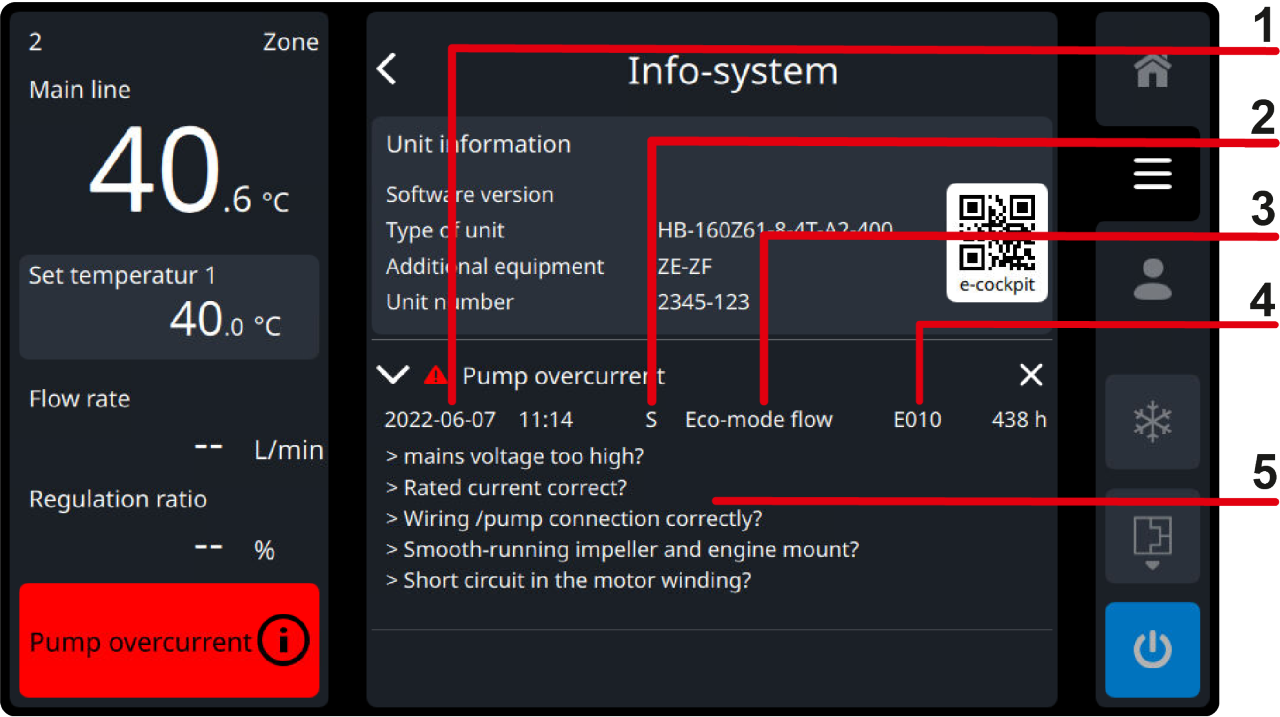Click the red warning triangle icon
1280x717 pixels.
436,376
